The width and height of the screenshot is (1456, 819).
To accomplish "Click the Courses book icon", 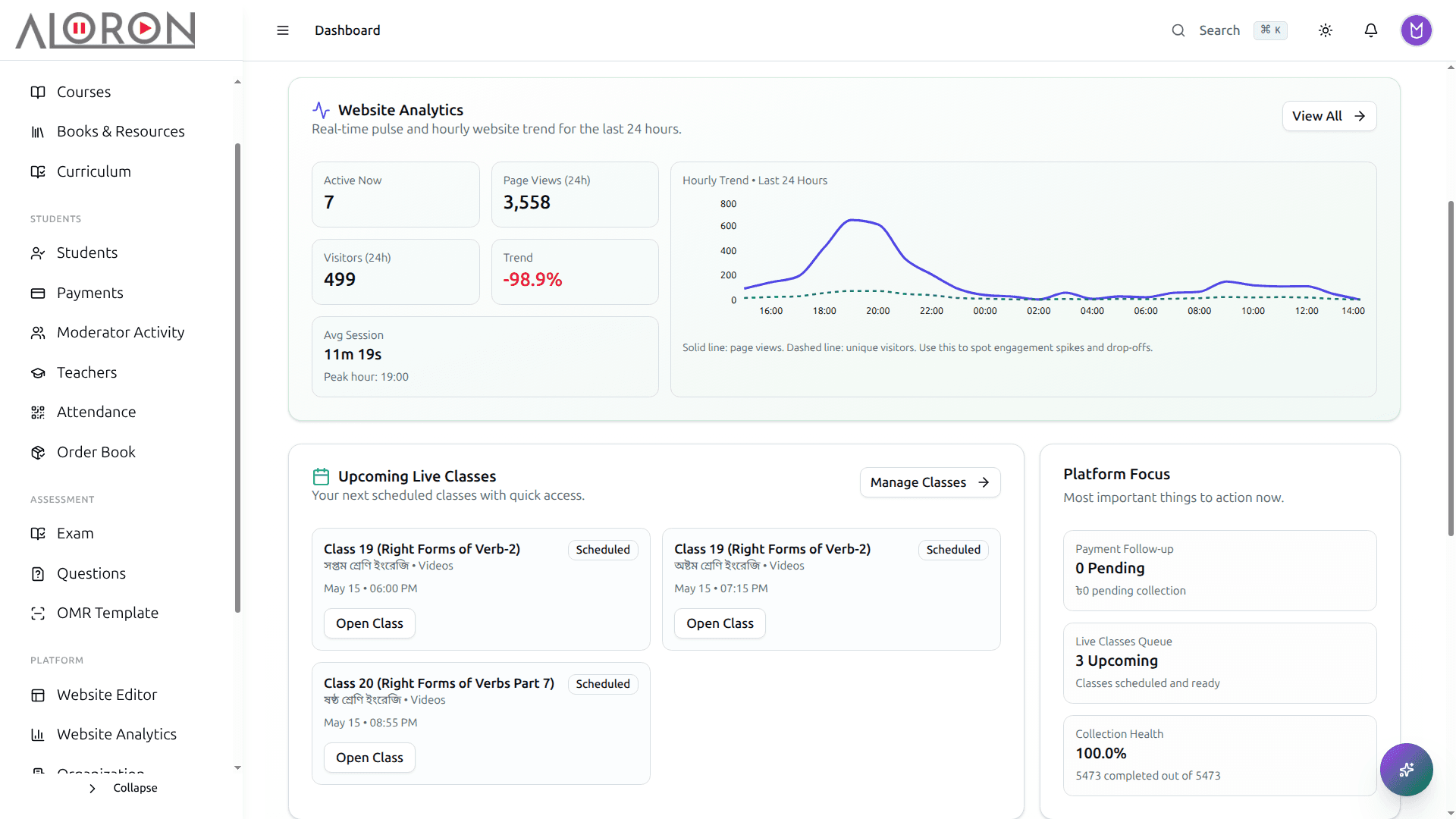I will [38, 92].
